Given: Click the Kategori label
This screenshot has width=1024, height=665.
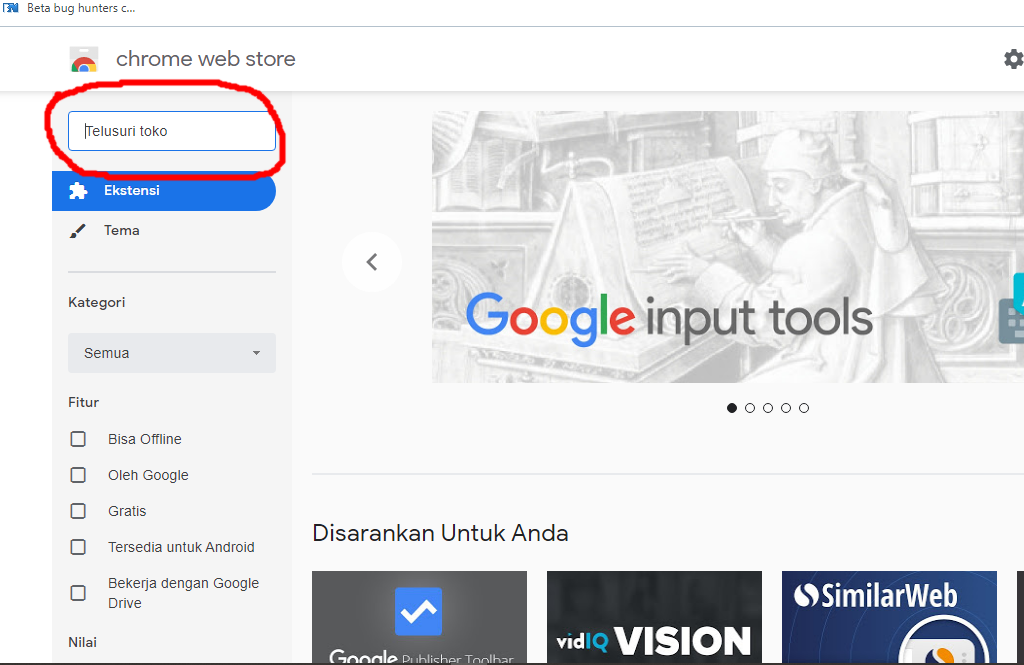Looking at the screenshot, I should (97, 302).
